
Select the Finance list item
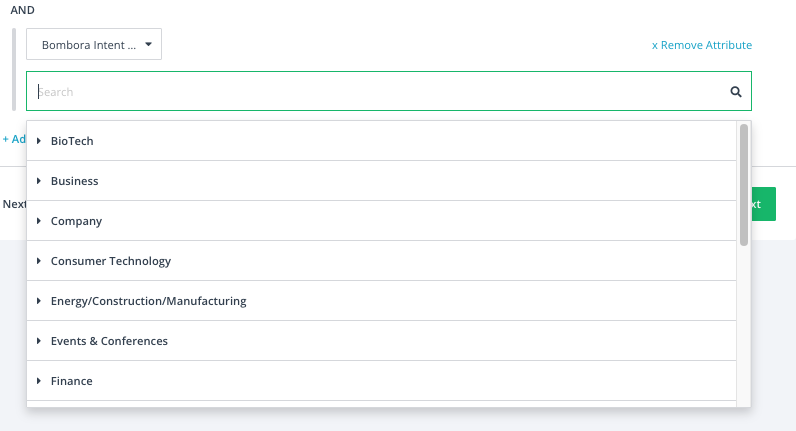point(381,381)
